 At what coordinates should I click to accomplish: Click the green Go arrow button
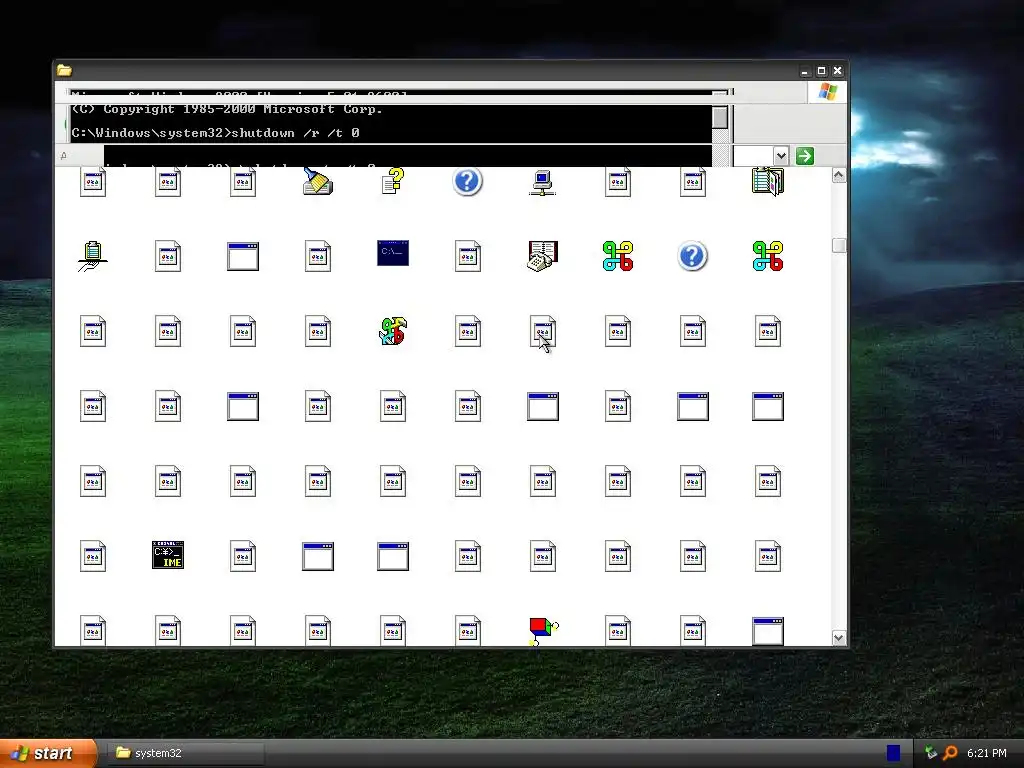[x=805, y=155]
